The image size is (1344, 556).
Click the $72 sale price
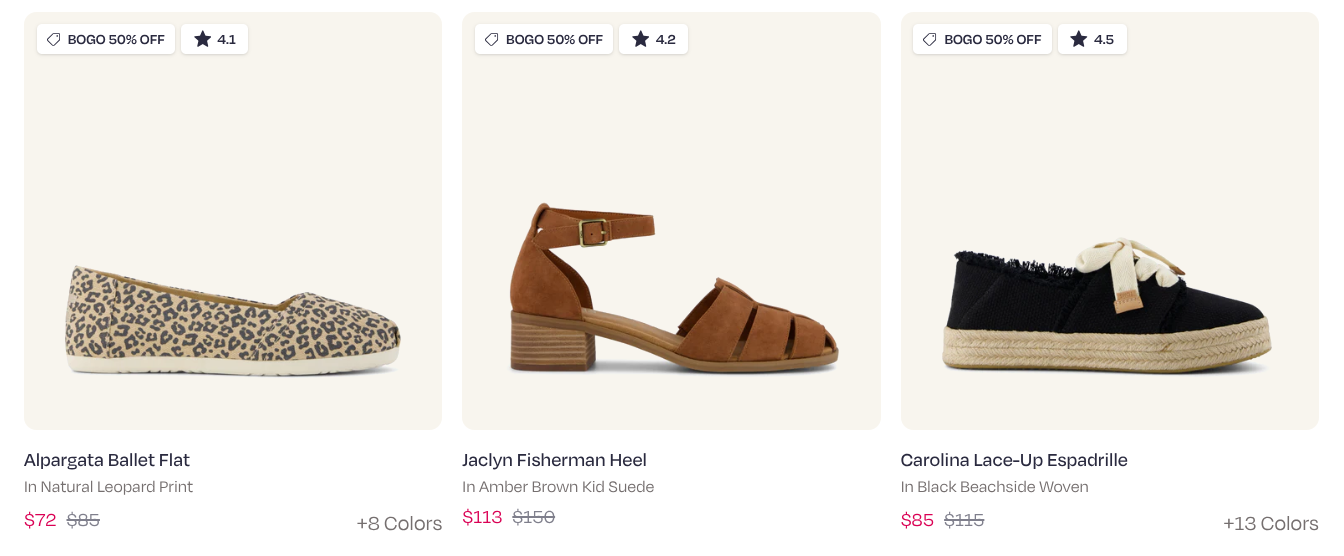pyautogui.click(x=40, y=520)
